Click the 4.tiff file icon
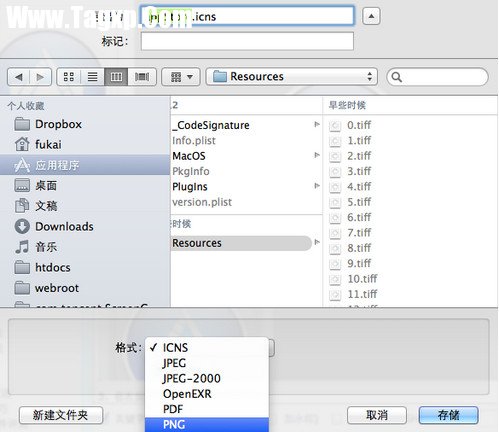The width and height of the screenshot is (499, 432). tap(335, 187)
